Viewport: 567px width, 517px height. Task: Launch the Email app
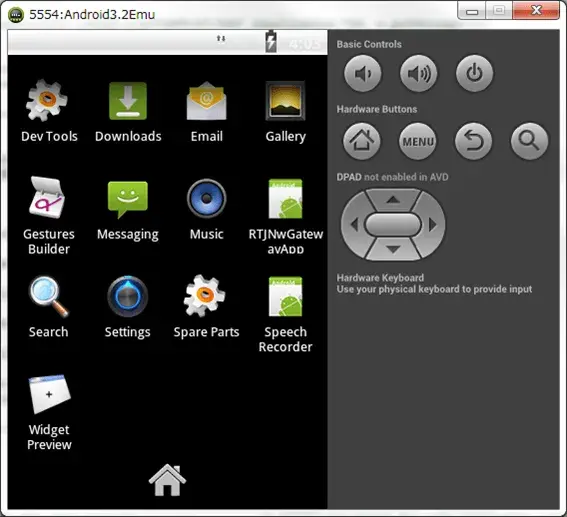point(206,111)
